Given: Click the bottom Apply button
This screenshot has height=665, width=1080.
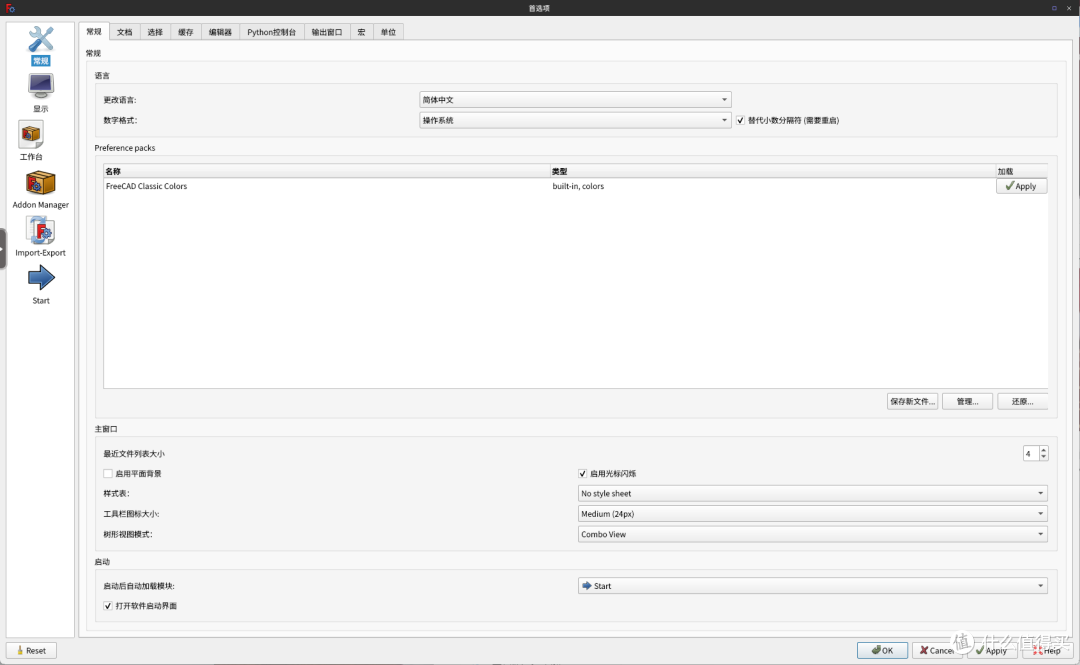Looking at the screenshot, I should 992,651.
